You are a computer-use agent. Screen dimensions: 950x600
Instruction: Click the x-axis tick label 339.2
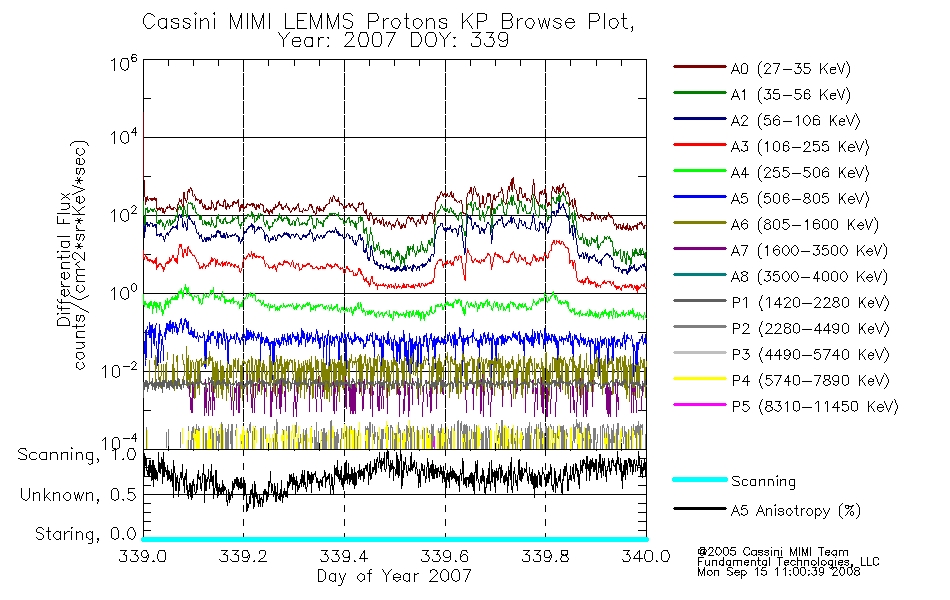[243, 556]
